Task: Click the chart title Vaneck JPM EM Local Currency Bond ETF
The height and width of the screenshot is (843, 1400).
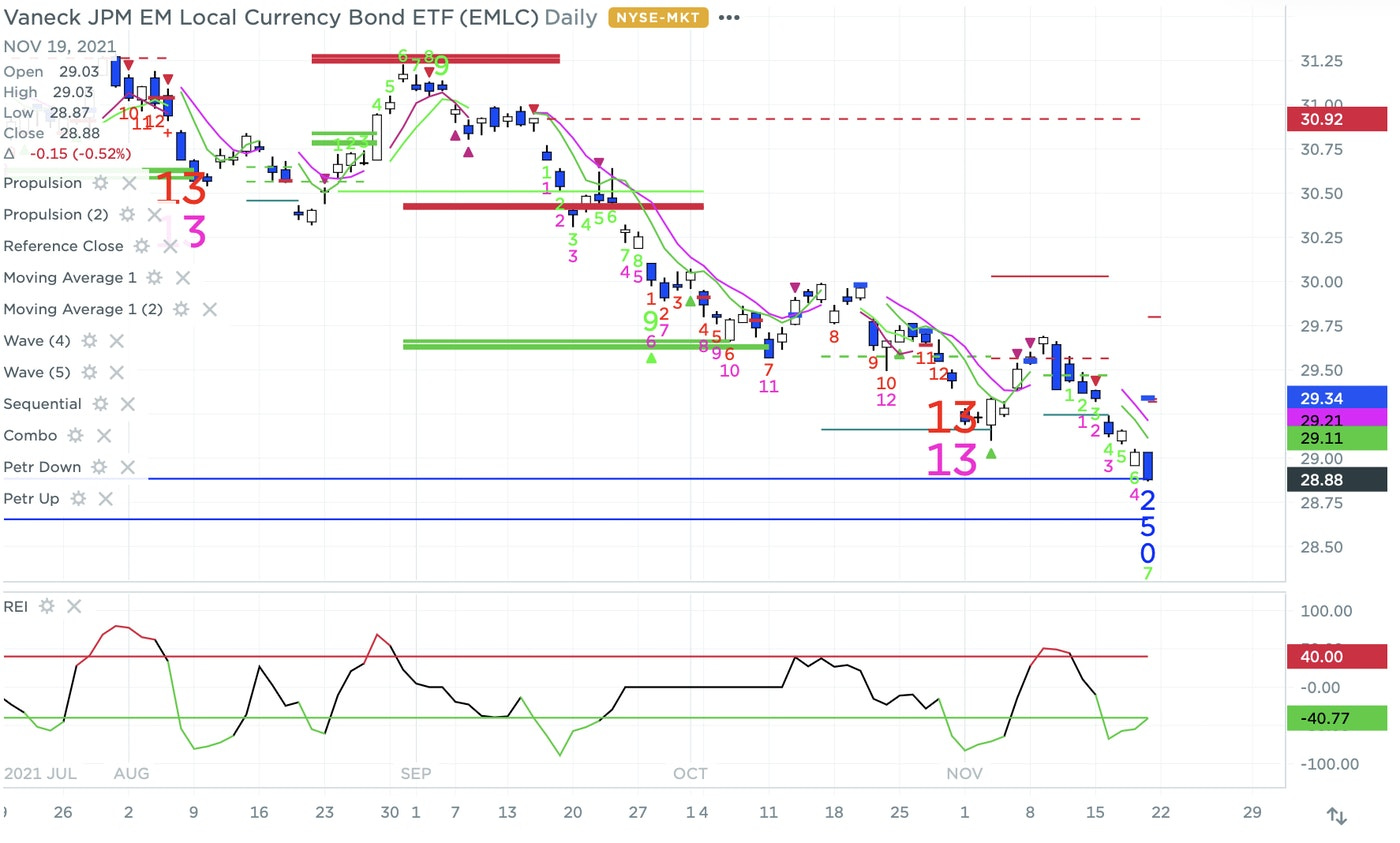Action: 271,17
